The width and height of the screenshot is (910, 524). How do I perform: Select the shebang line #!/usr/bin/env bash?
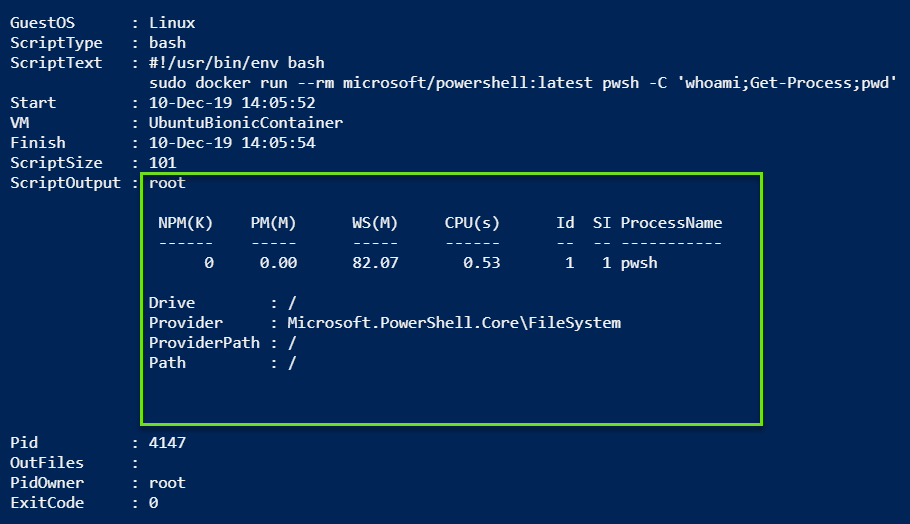(x=237, y=63)
